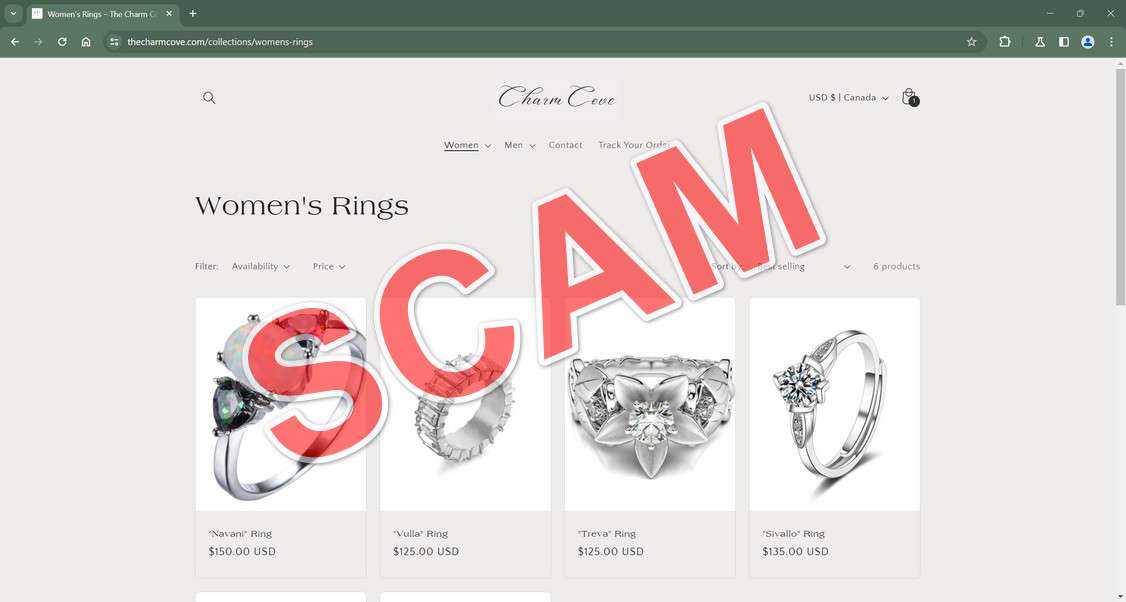Bookmark this page with the star icon
The image size is (1126, 602).
click(972, 42)
